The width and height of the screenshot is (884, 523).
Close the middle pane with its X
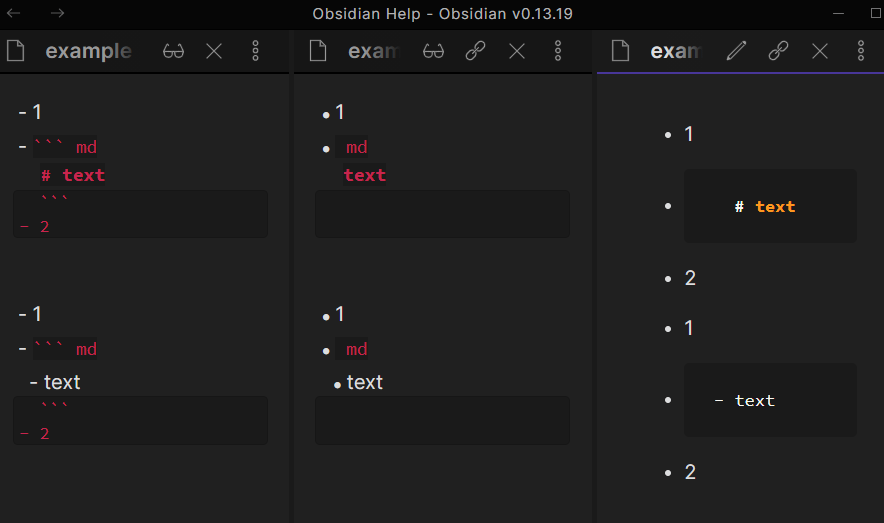click(x=517, y=51)
